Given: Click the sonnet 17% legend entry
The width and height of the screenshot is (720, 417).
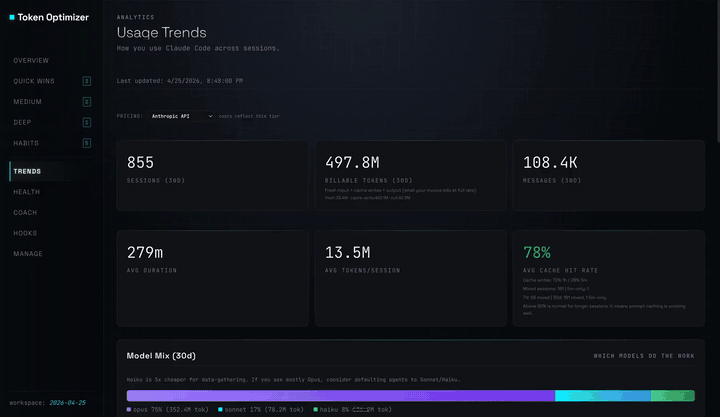Looking at the screenshot, I should (x=261, y=410).
